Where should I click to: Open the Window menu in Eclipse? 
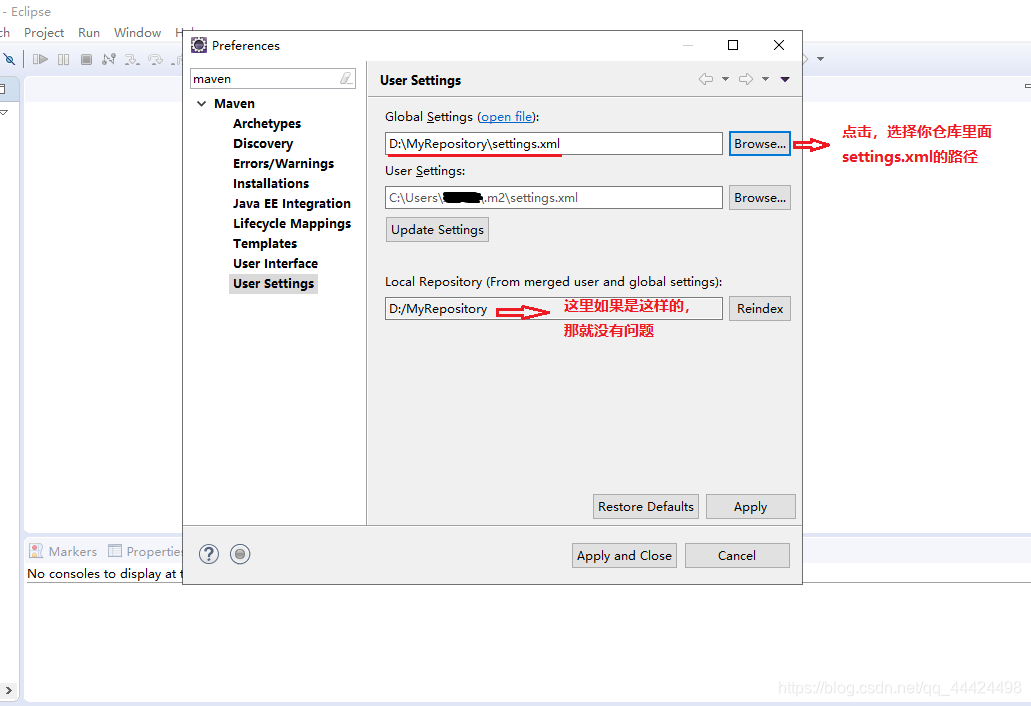click(137, 32)
